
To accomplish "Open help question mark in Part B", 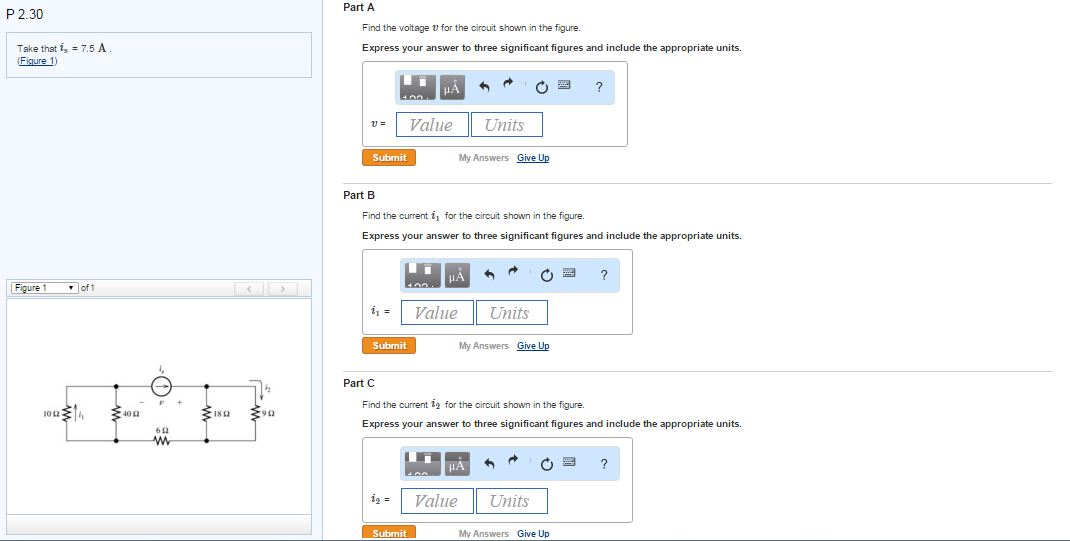I will tap(604, 275).
